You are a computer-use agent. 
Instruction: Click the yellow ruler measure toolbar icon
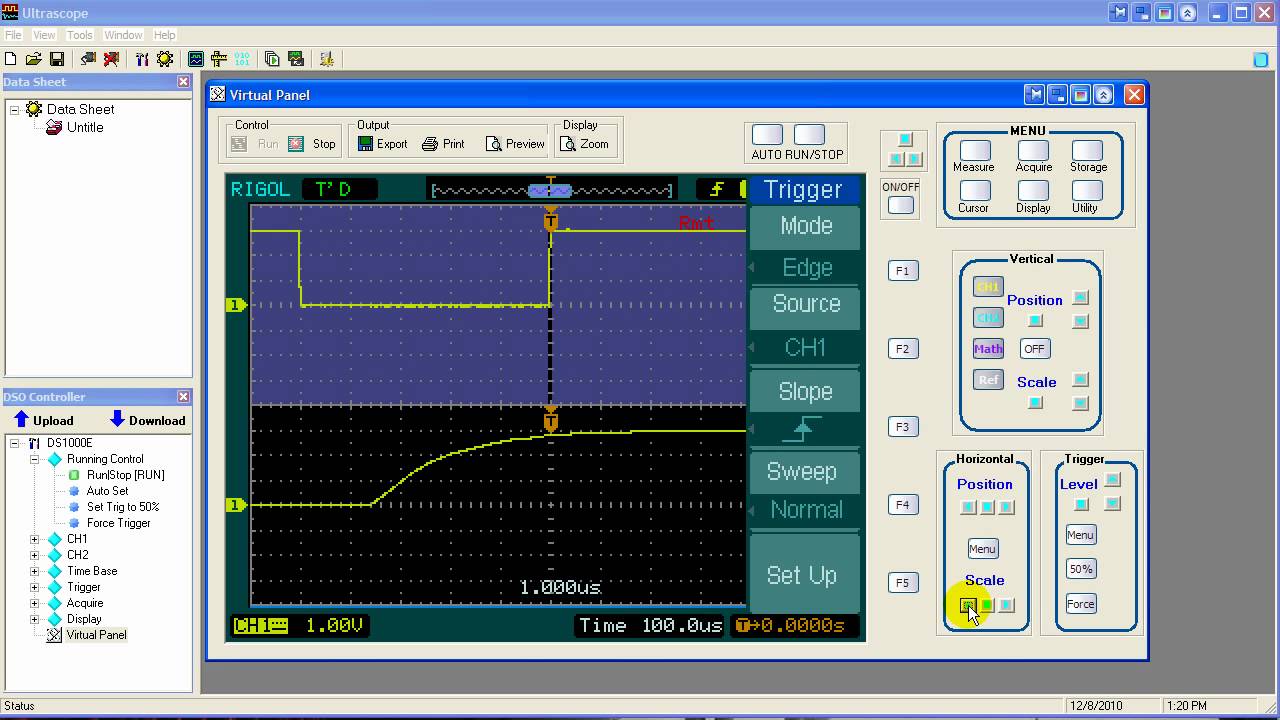tap(219, 60)
